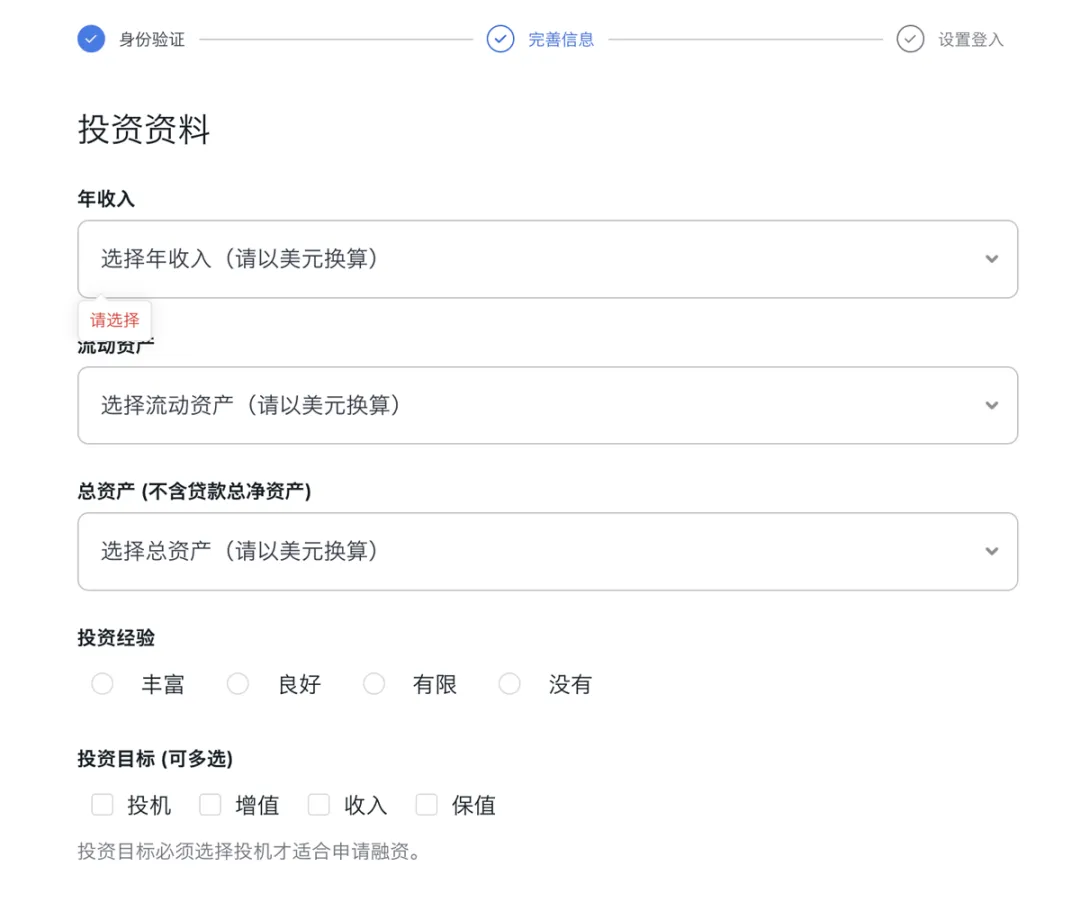Screen dimensions: 1080x911
Task: Select 有限 investment experience radio
Action: (374, 684)
